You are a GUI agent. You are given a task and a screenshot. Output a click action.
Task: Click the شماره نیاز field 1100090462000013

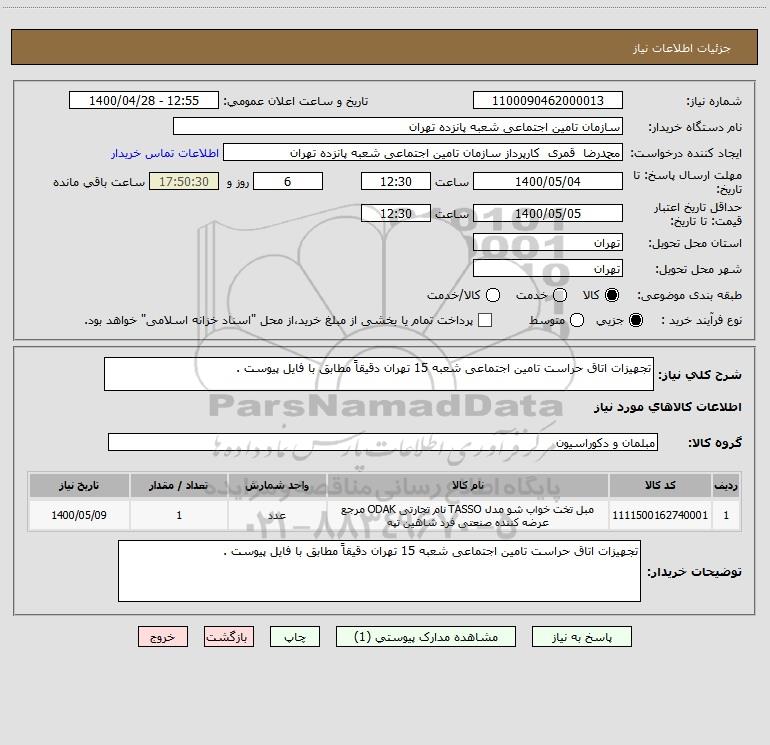pyautogui.click(x=548, y=101)
